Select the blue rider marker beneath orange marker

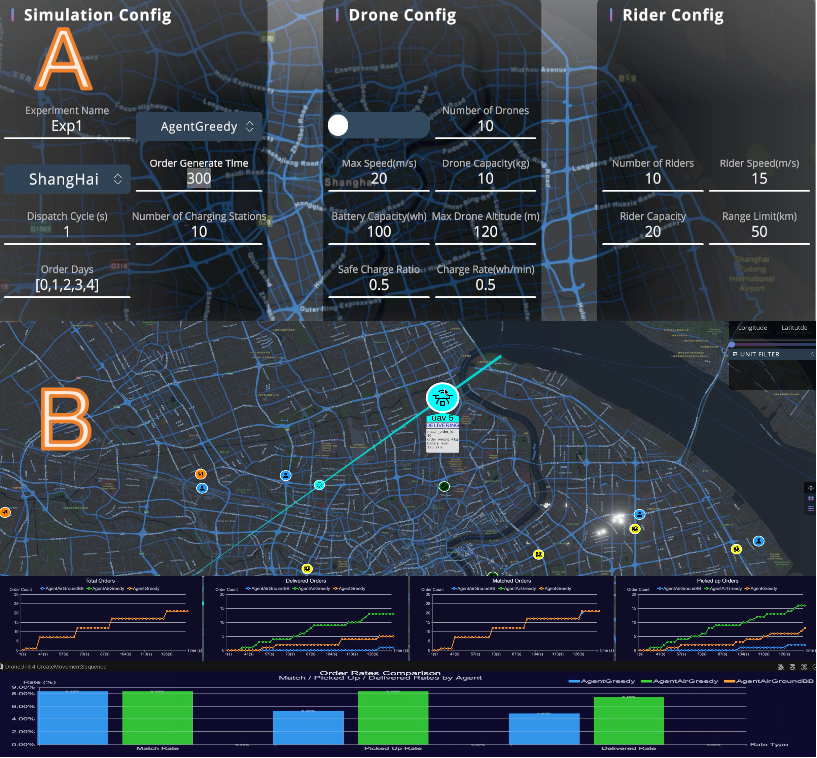click(202, 488)
